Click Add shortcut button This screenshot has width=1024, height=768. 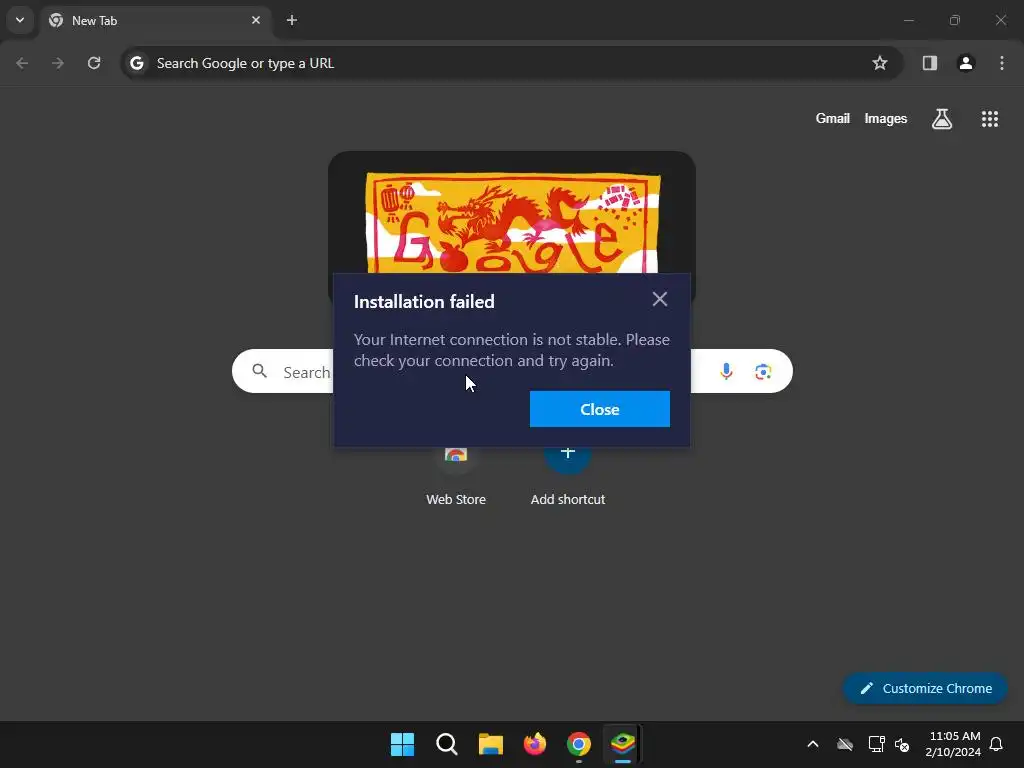click(x=568, y=475)
